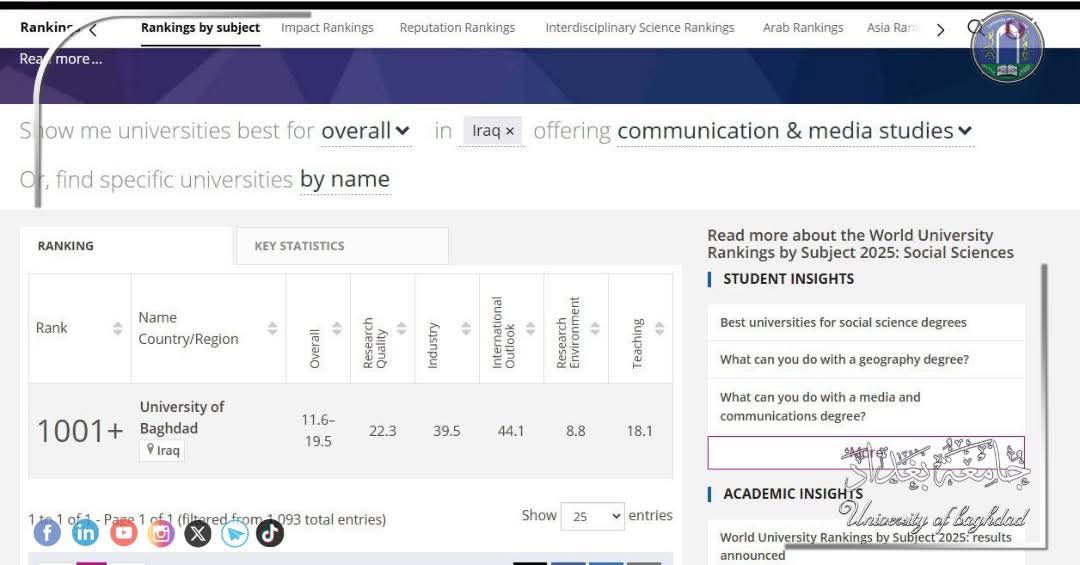Open Reputation Rankings menu item
This screenshot has width=1080, height=565.
(x=457, y=28)
